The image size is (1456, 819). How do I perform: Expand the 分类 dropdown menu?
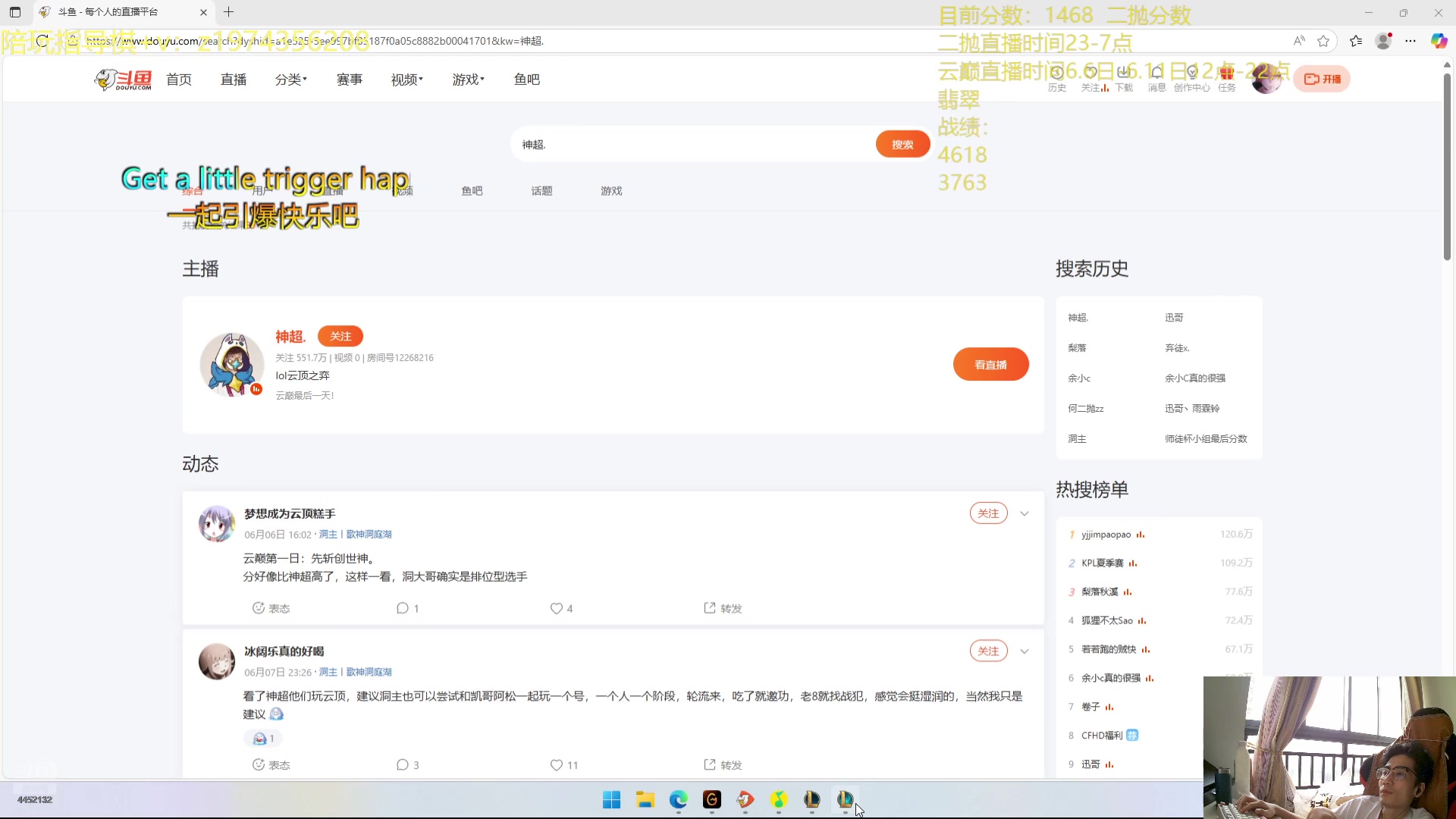point(291,80)
